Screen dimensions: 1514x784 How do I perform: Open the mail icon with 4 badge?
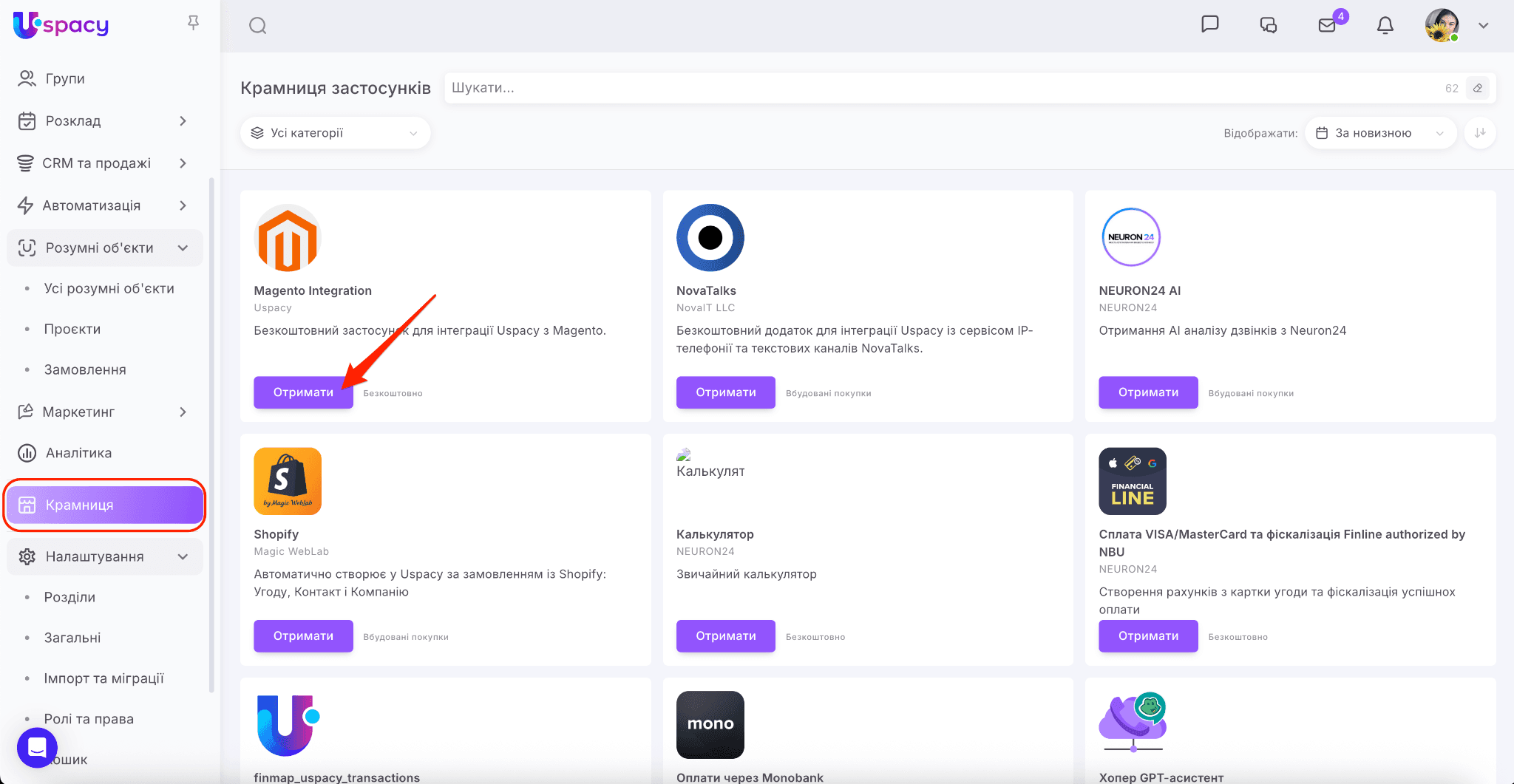1328,25
